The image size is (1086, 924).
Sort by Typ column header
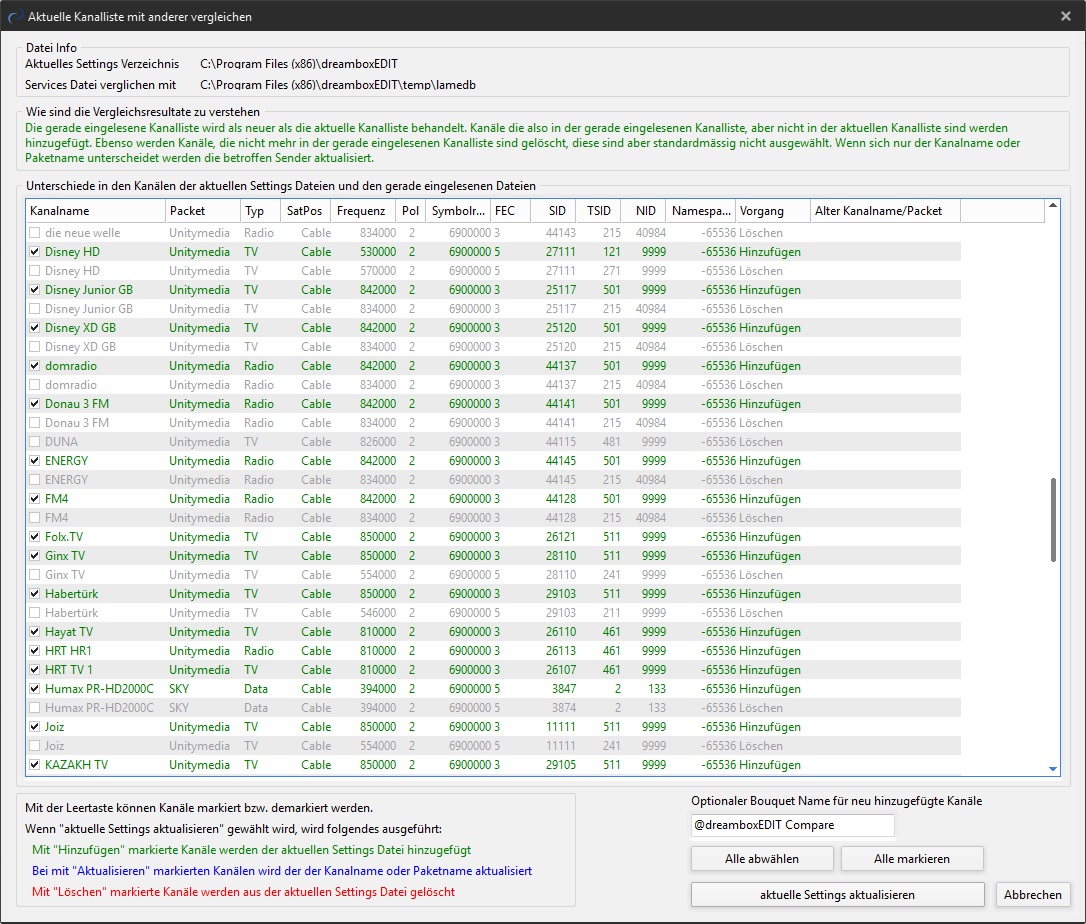(x=260, y=211)
